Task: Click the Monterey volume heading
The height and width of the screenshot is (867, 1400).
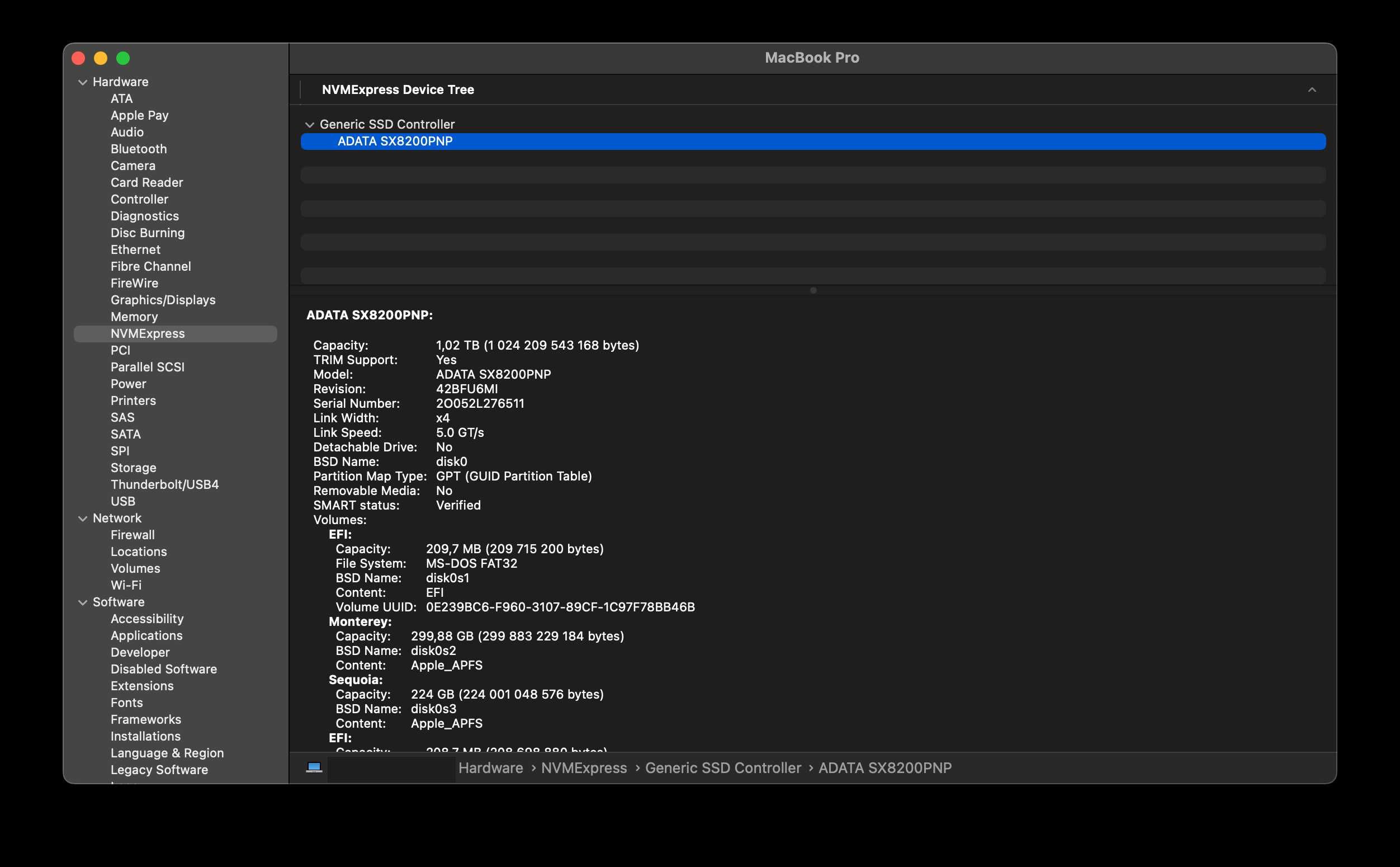Action: pyautogui.click(x=360, y=621)
